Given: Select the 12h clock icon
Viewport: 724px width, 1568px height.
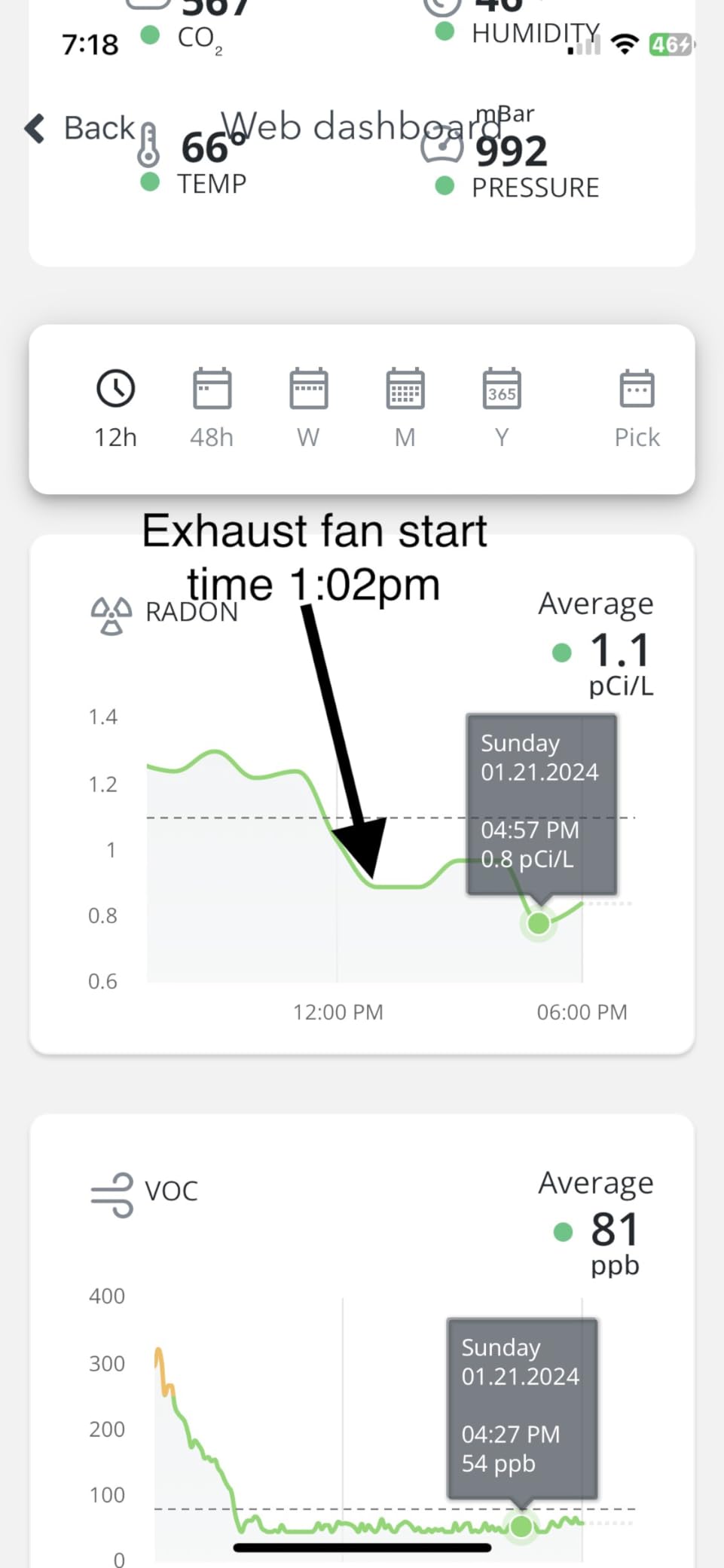Looking at the screenshot, I should pyautogui.click(x=115, y=388).
